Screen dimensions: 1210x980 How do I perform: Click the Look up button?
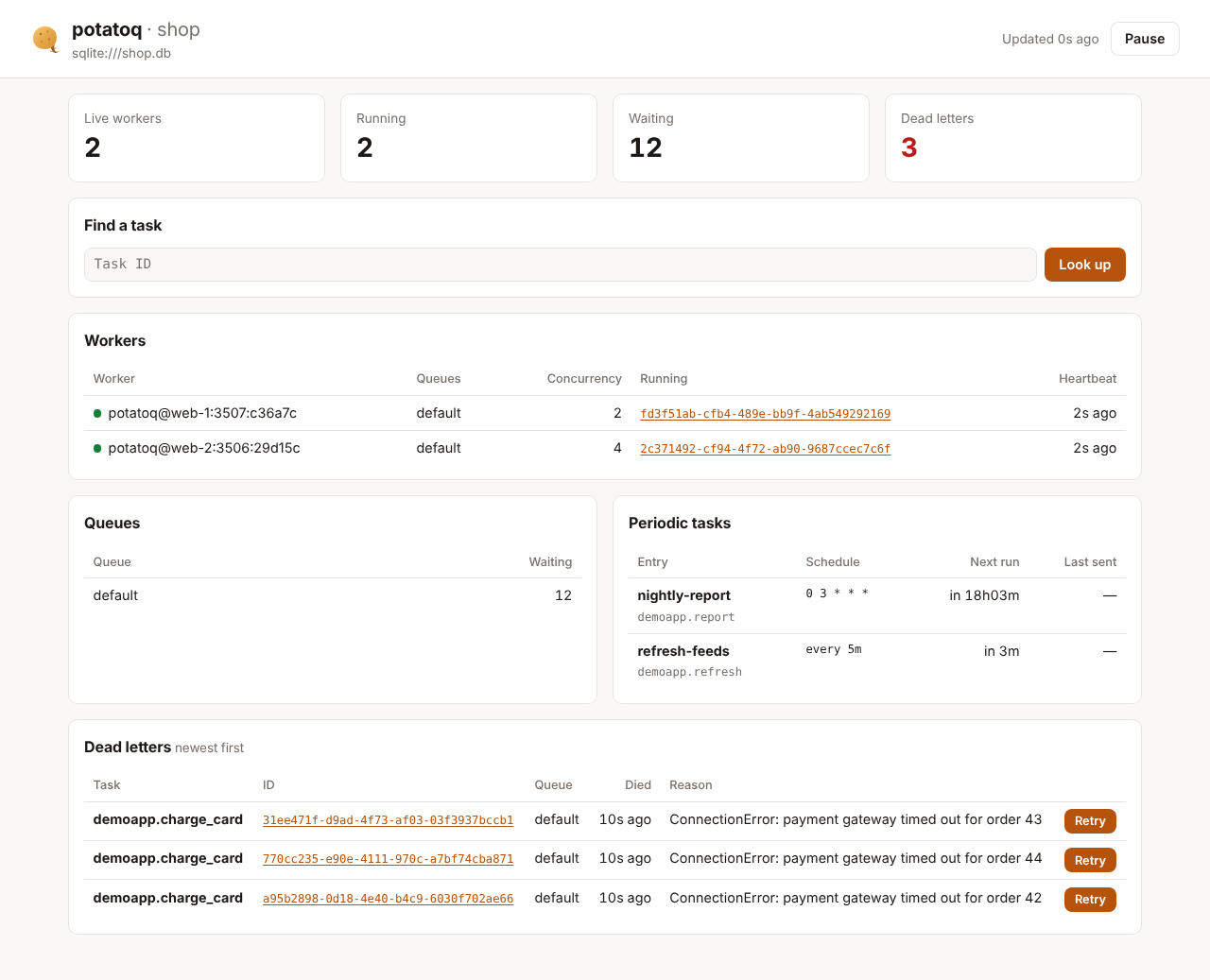pos(1084,265)
